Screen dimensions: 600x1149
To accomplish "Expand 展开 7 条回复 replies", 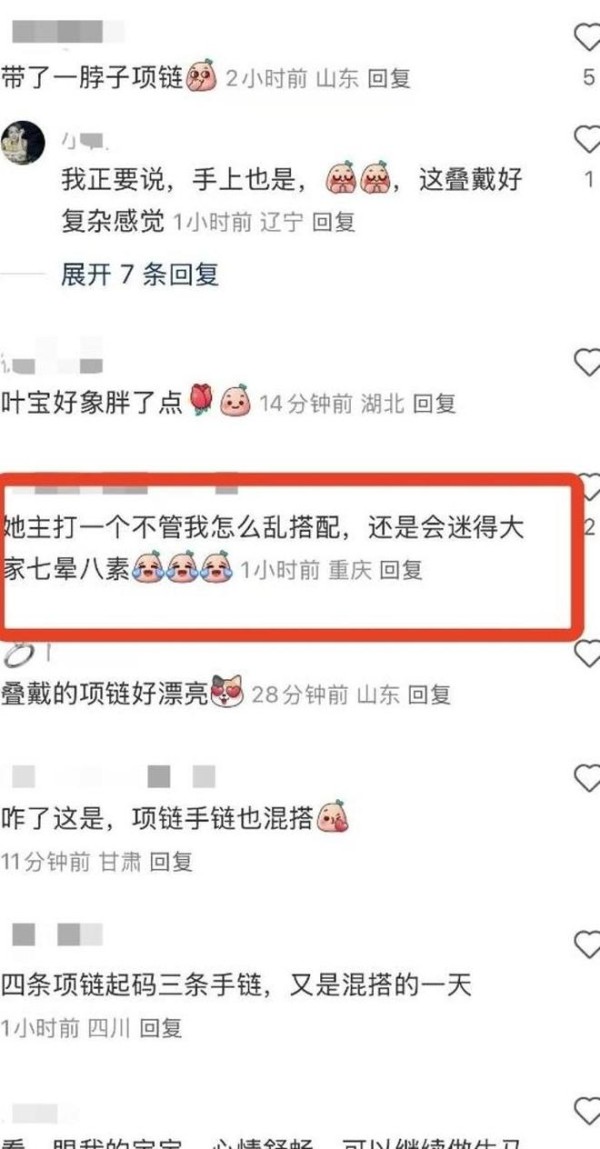I will coord(139,275).
